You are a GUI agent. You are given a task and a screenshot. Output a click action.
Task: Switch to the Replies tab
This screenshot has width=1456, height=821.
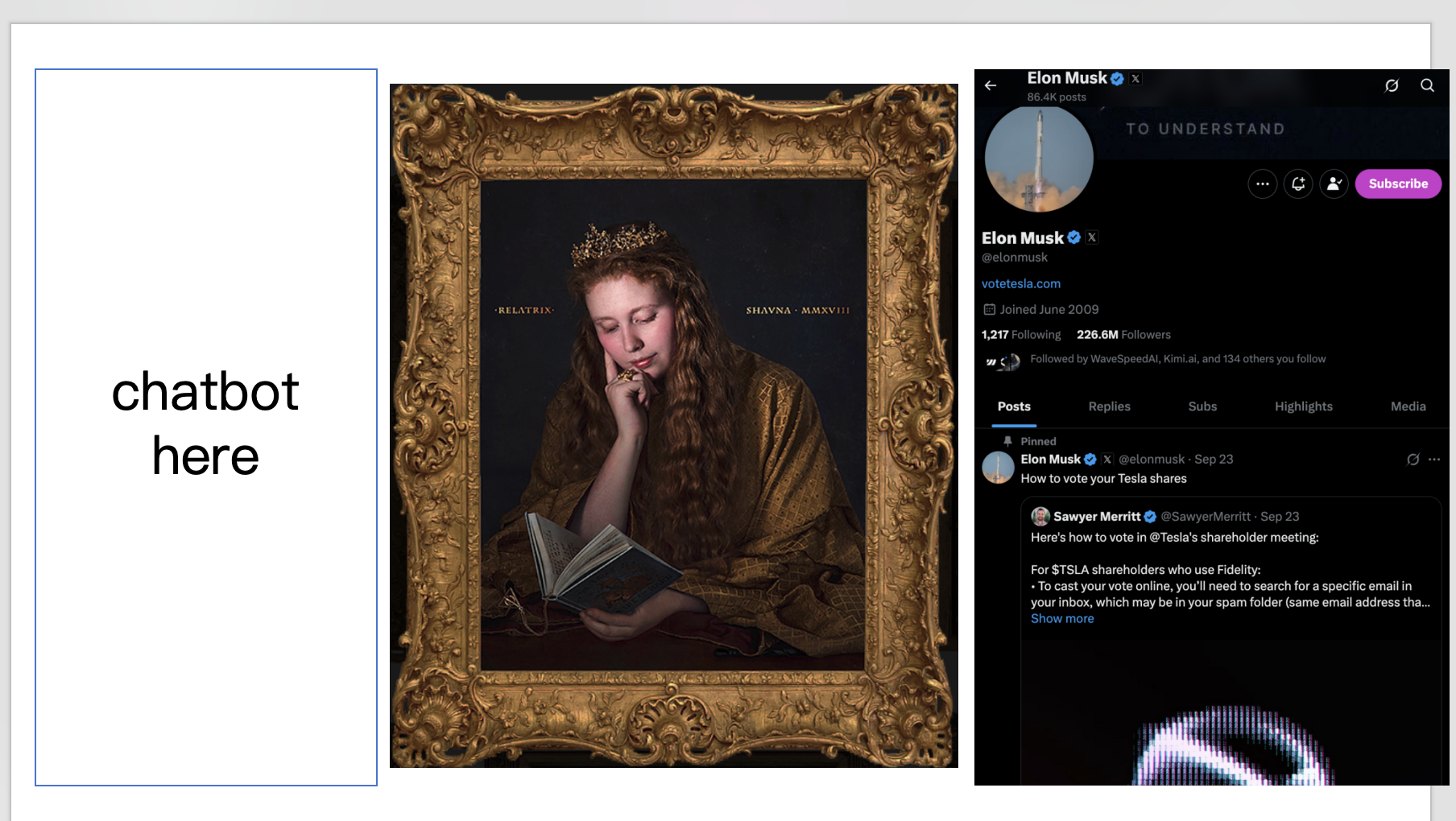(1109, 407)
